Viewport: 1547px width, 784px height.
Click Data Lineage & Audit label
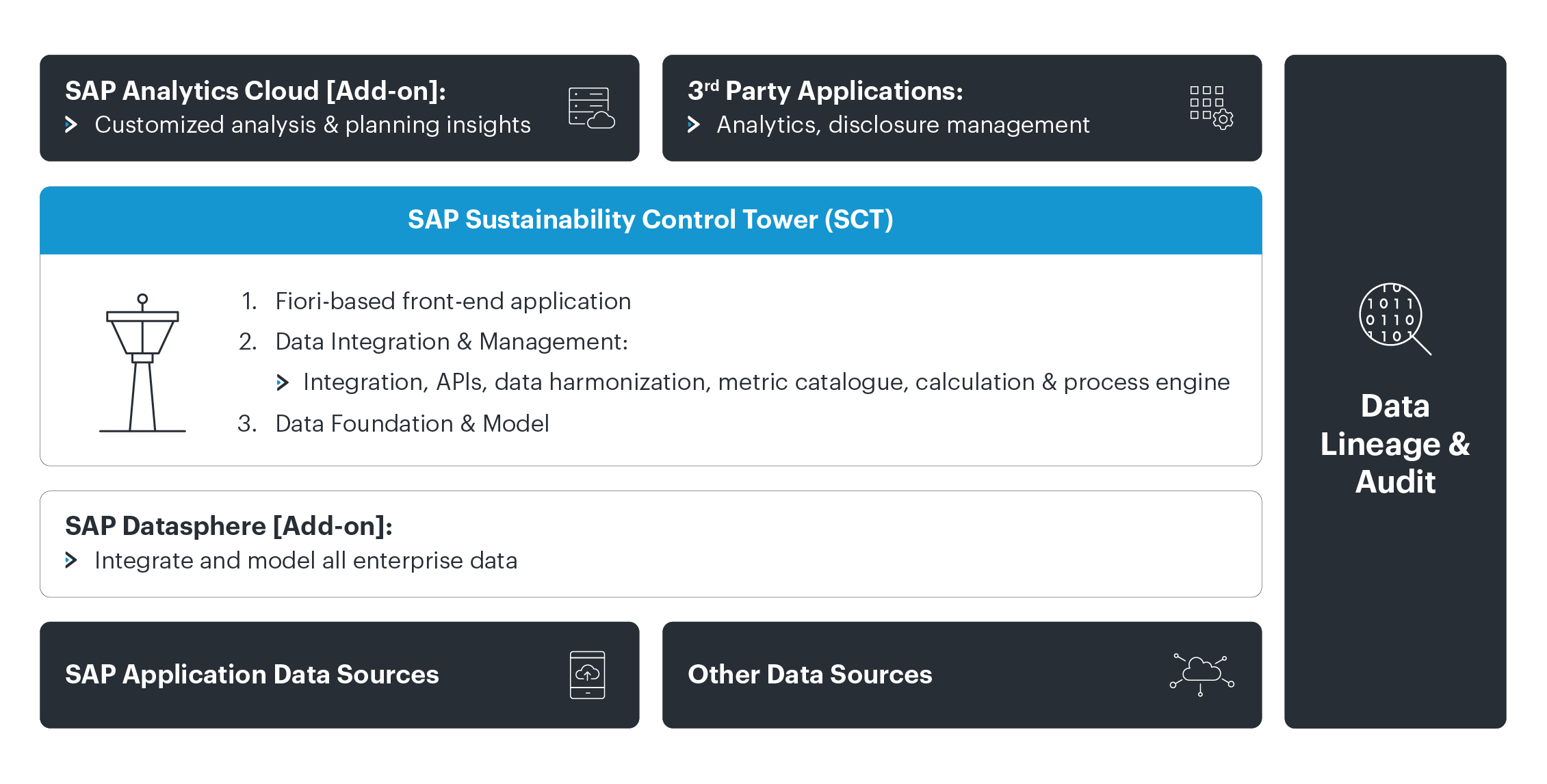point(1395,444)
